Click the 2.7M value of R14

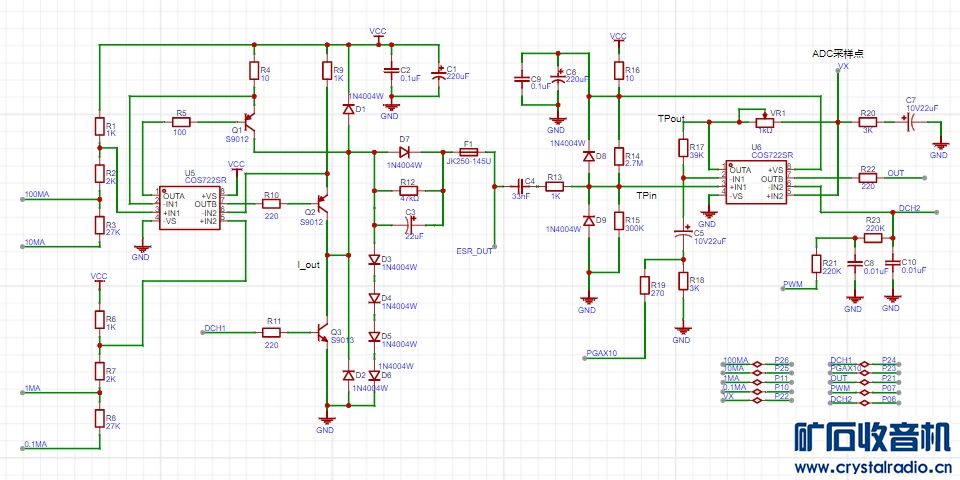click(x=634, y=165)
